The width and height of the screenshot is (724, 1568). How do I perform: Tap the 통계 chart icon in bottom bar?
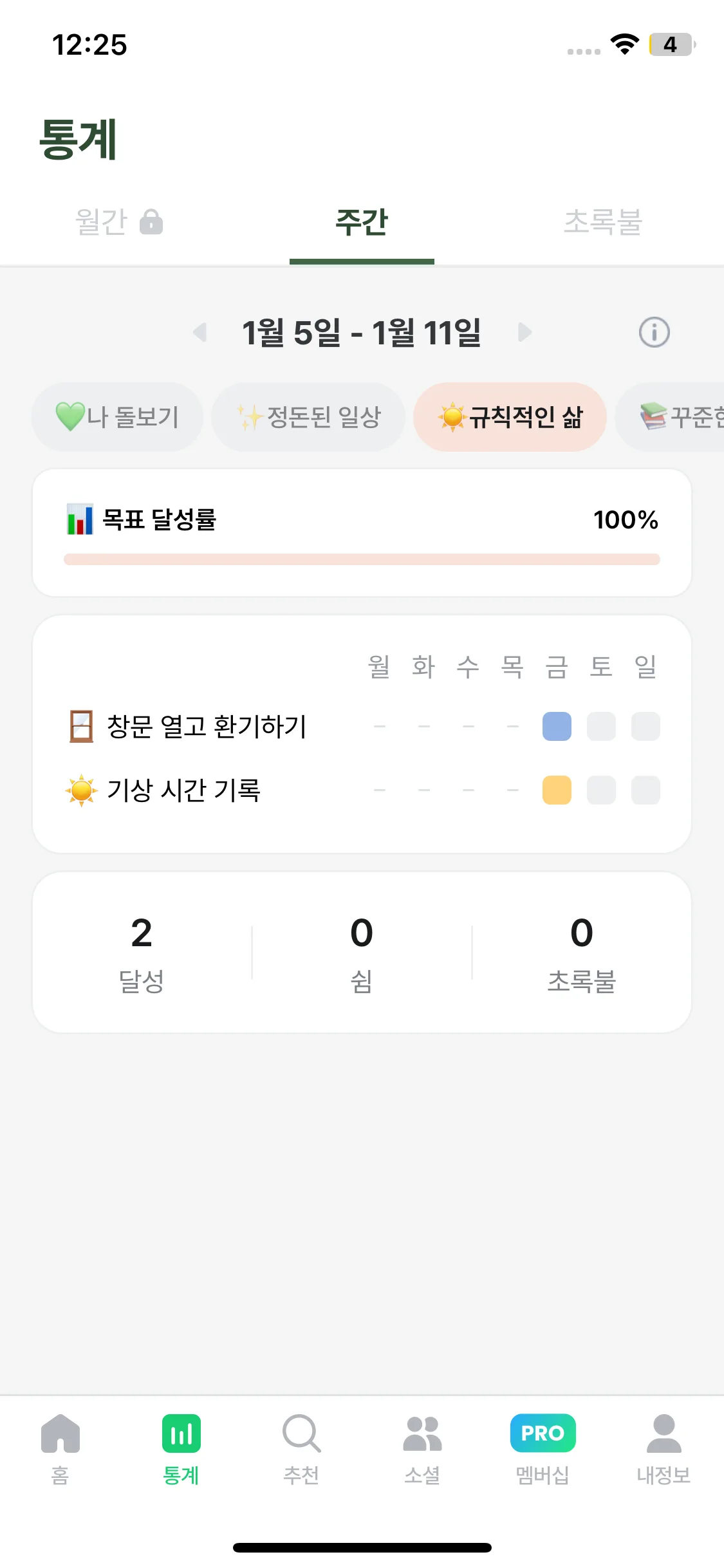click(181, 1433)
